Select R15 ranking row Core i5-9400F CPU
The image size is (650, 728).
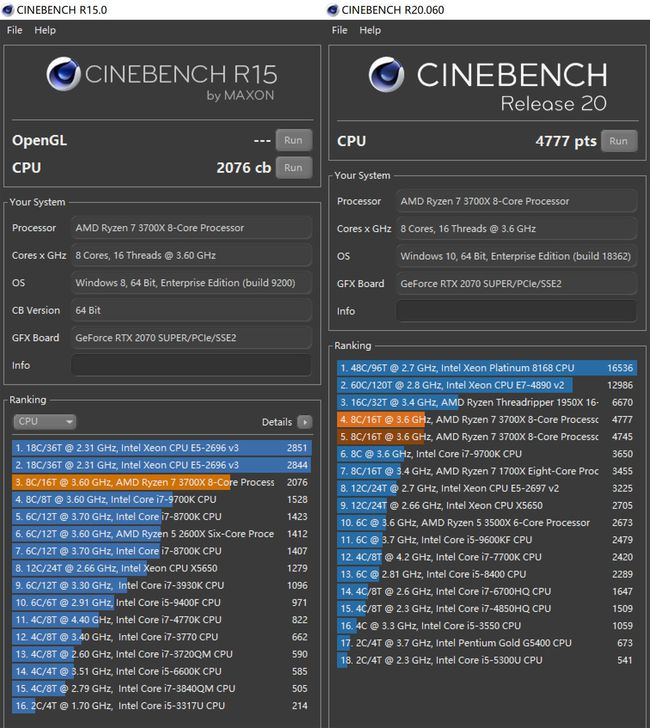coord(162,603)
